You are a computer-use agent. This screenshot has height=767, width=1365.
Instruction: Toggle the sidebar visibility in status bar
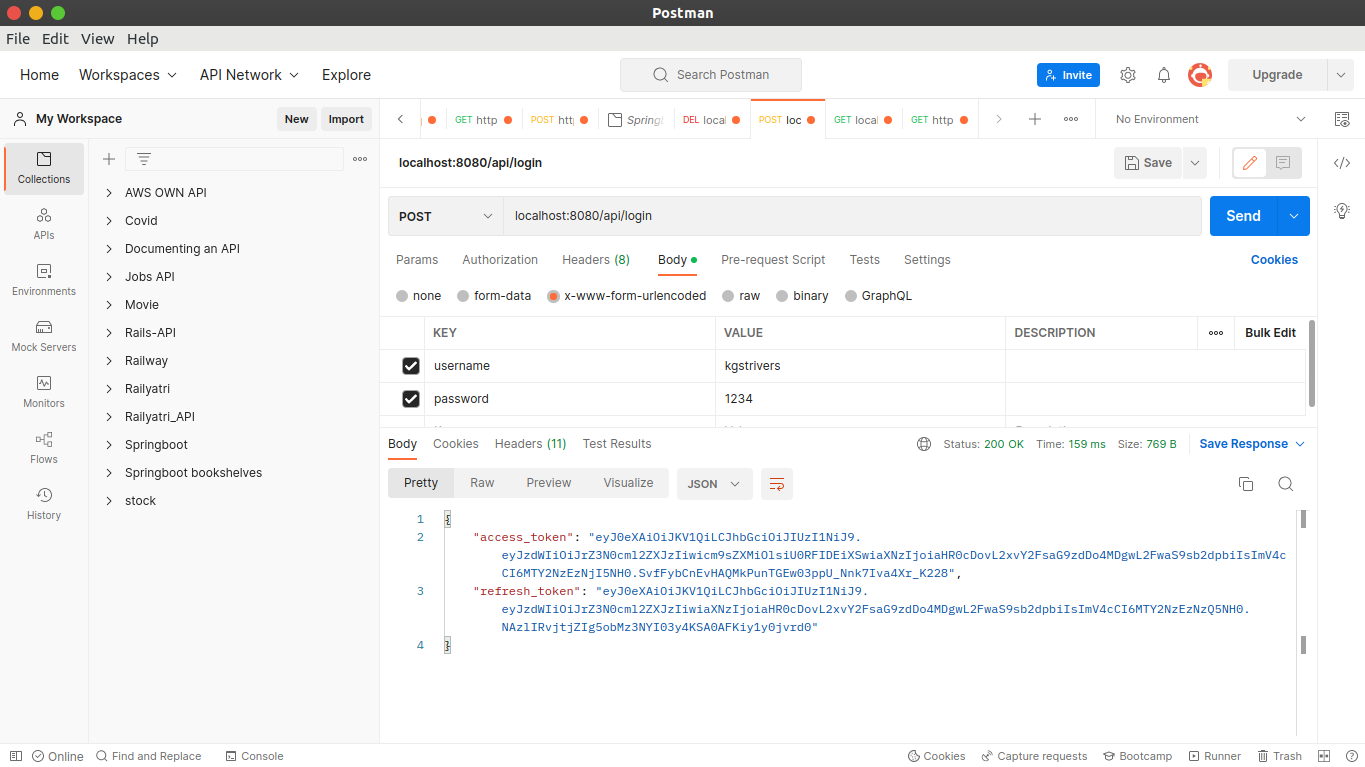click(x=15, y=756)
